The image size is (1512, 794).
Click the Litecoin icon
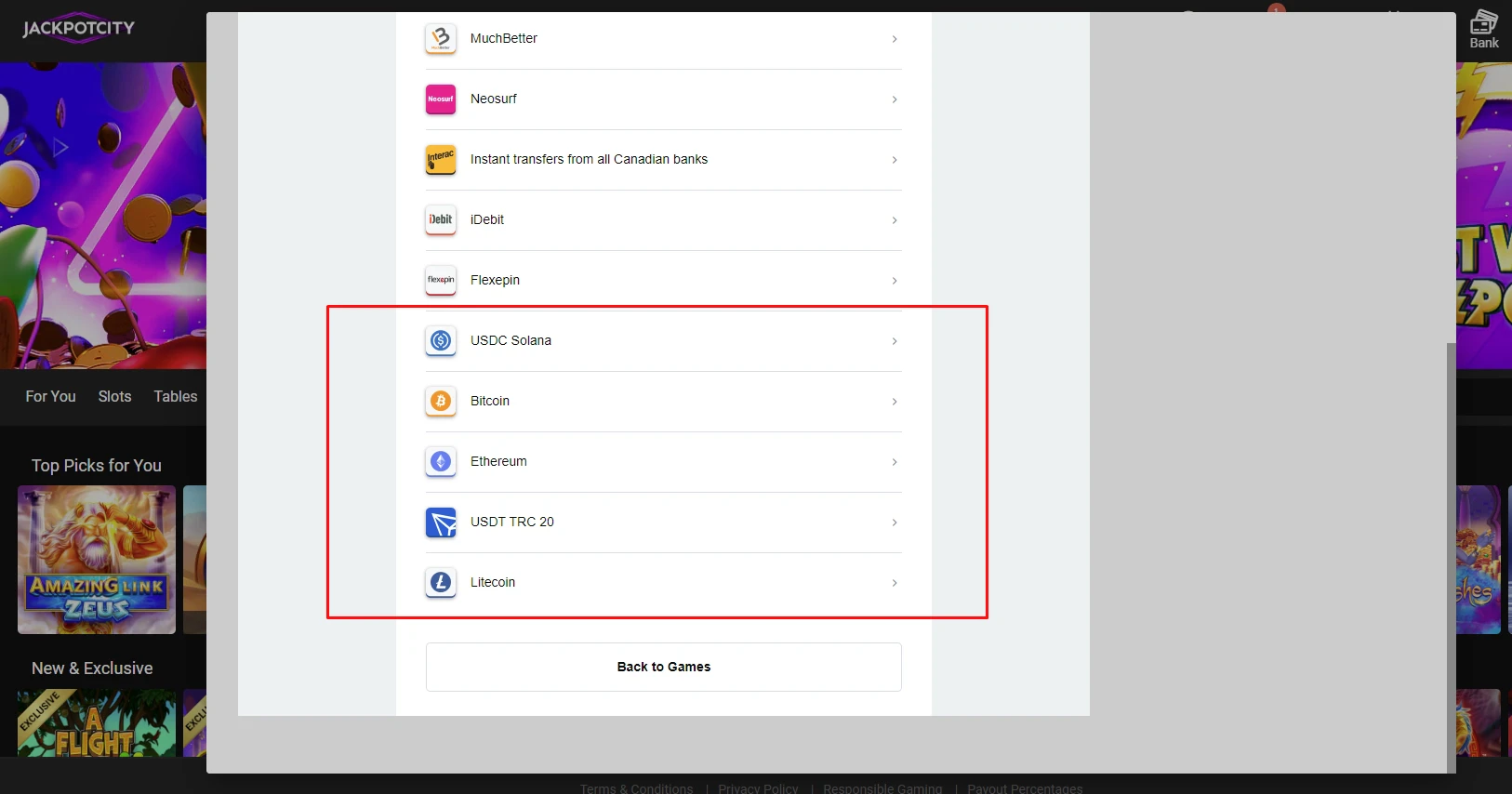(x=441, y=583)
